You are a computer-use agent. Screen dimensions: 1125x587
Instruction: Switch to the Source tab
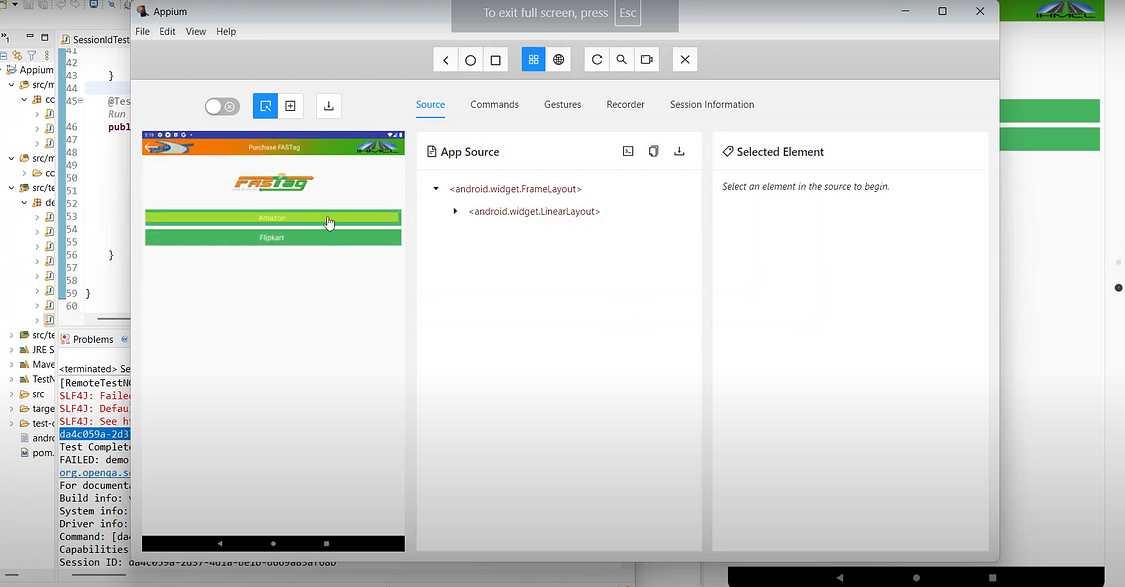(430, 105)
